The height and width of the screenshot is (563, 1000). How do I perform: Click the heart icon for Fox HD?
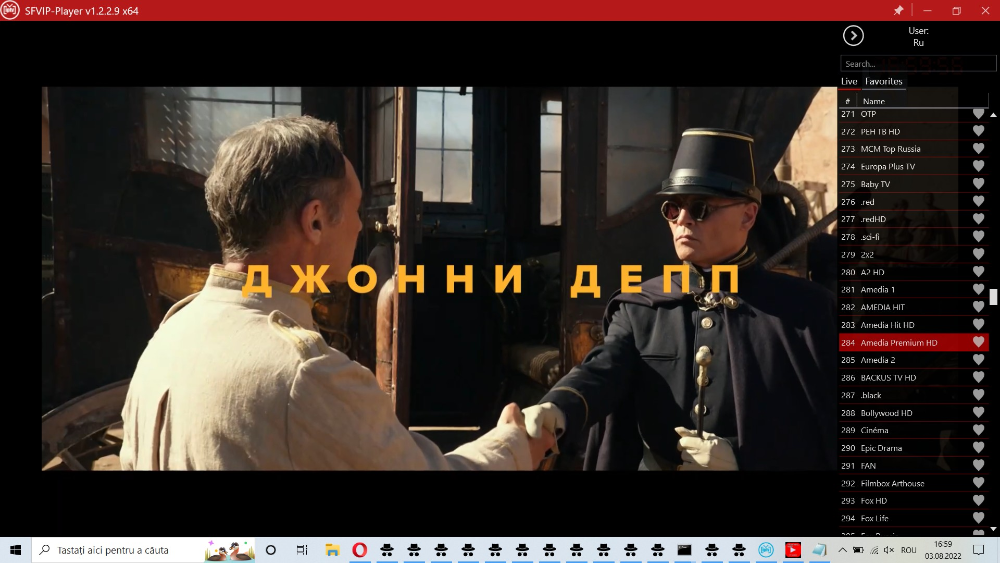click(x=978, y=501)
